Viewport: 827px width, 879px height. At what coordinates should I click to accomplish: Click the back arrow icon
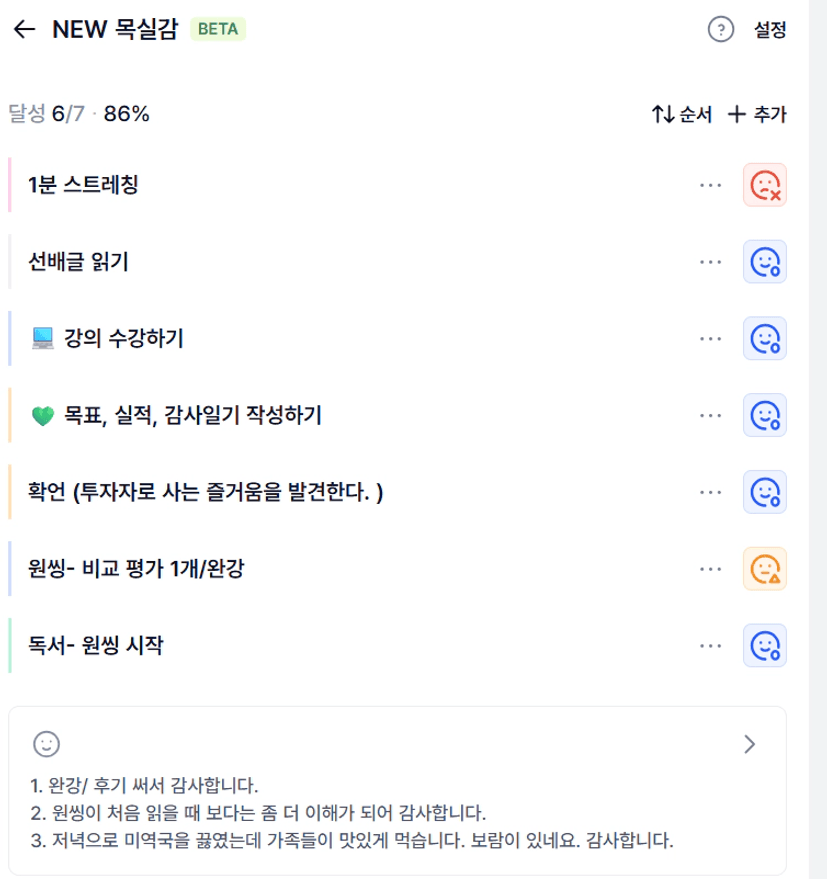[25, 30]
